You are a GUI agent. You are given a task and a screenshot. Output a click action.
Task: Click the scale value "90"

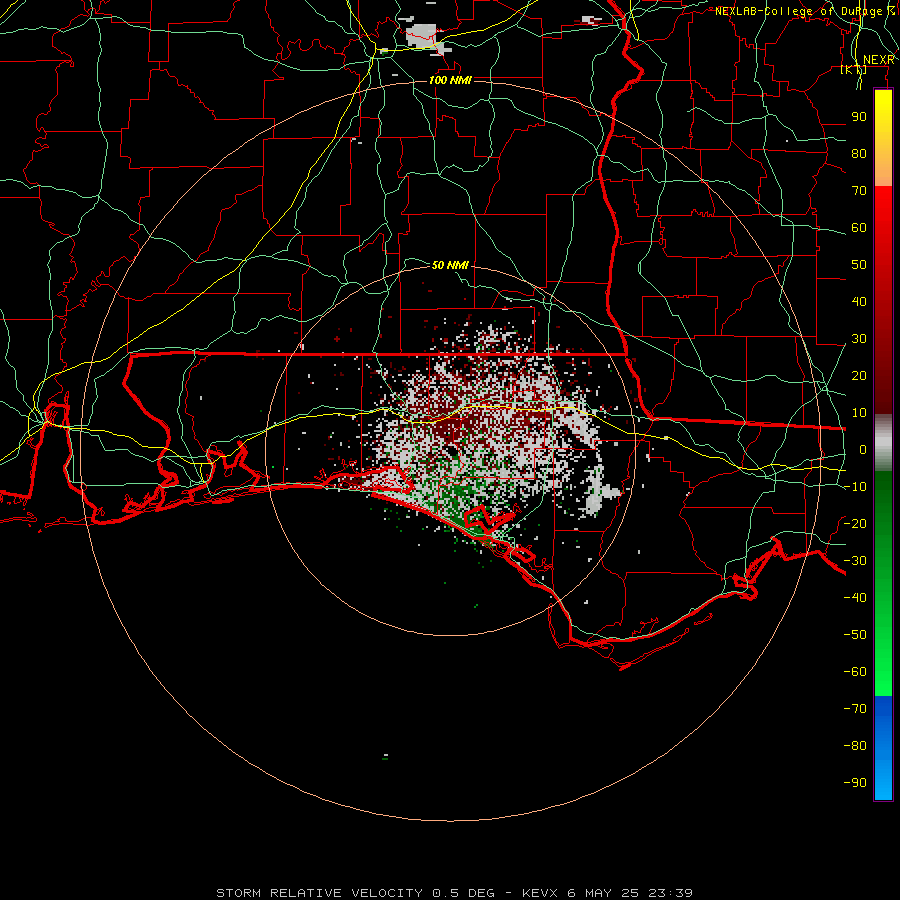point(859,117)
